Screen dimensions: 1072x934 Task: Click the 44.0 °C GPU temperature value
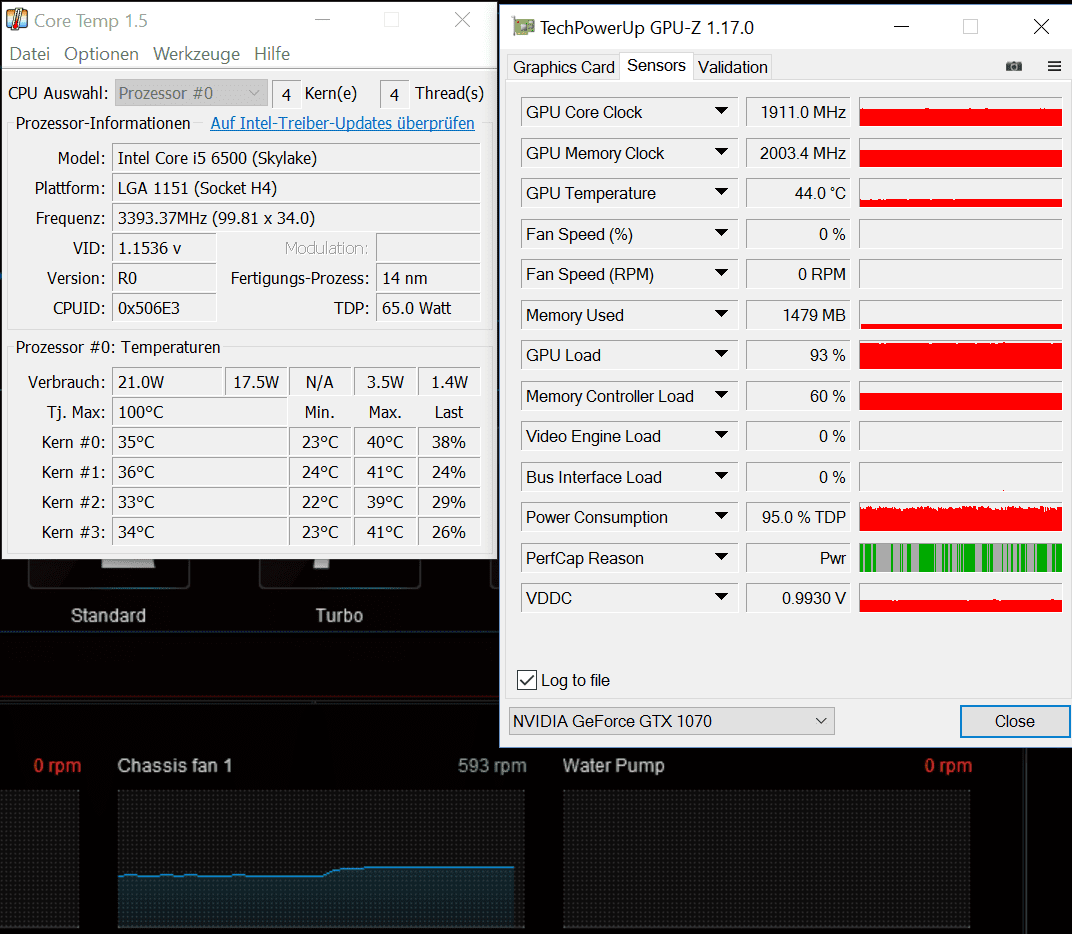[x=799, y=194]
